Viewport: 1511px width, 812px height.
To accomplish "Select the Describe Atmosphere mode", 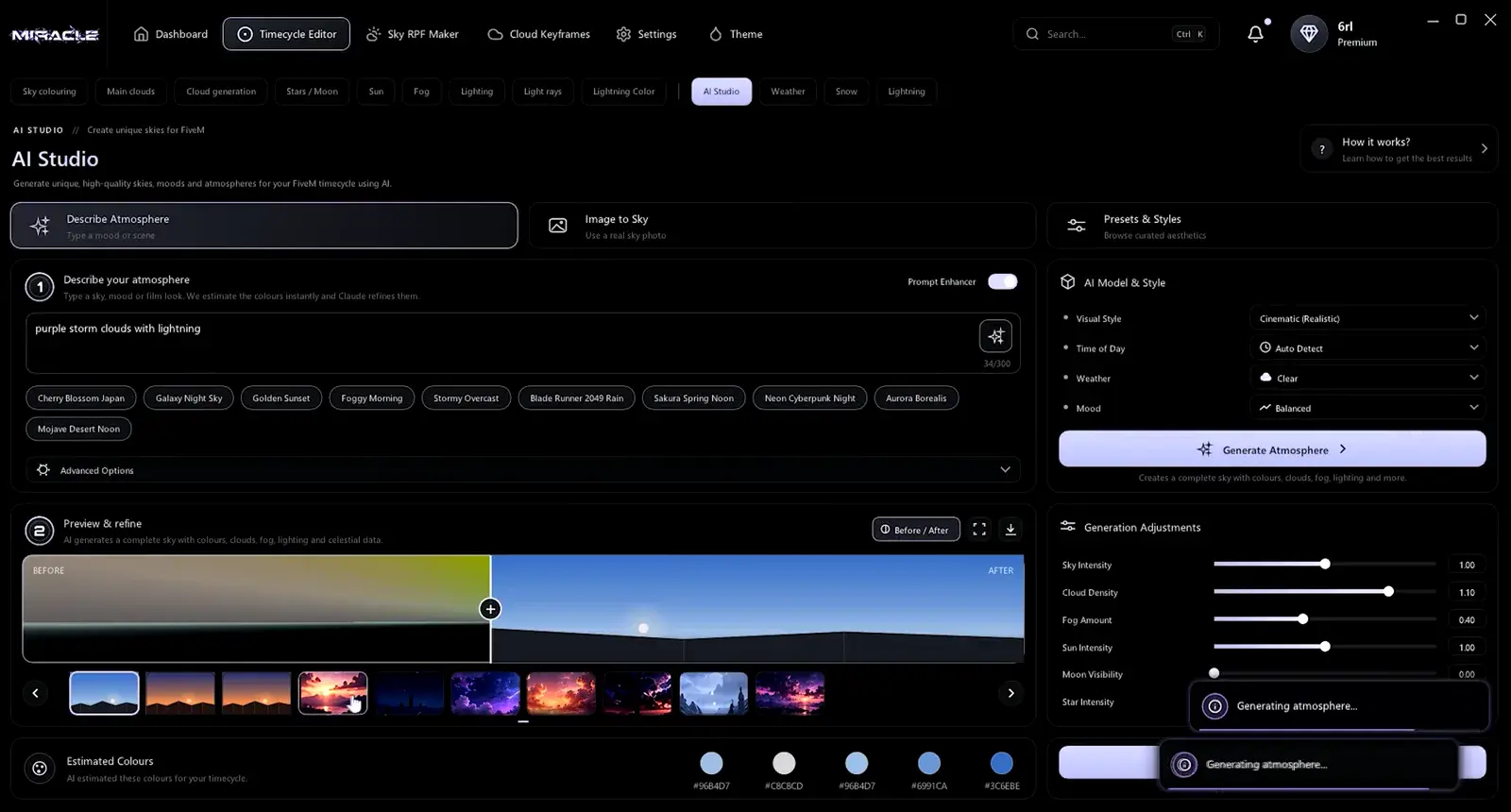I will tap(264, 226).
